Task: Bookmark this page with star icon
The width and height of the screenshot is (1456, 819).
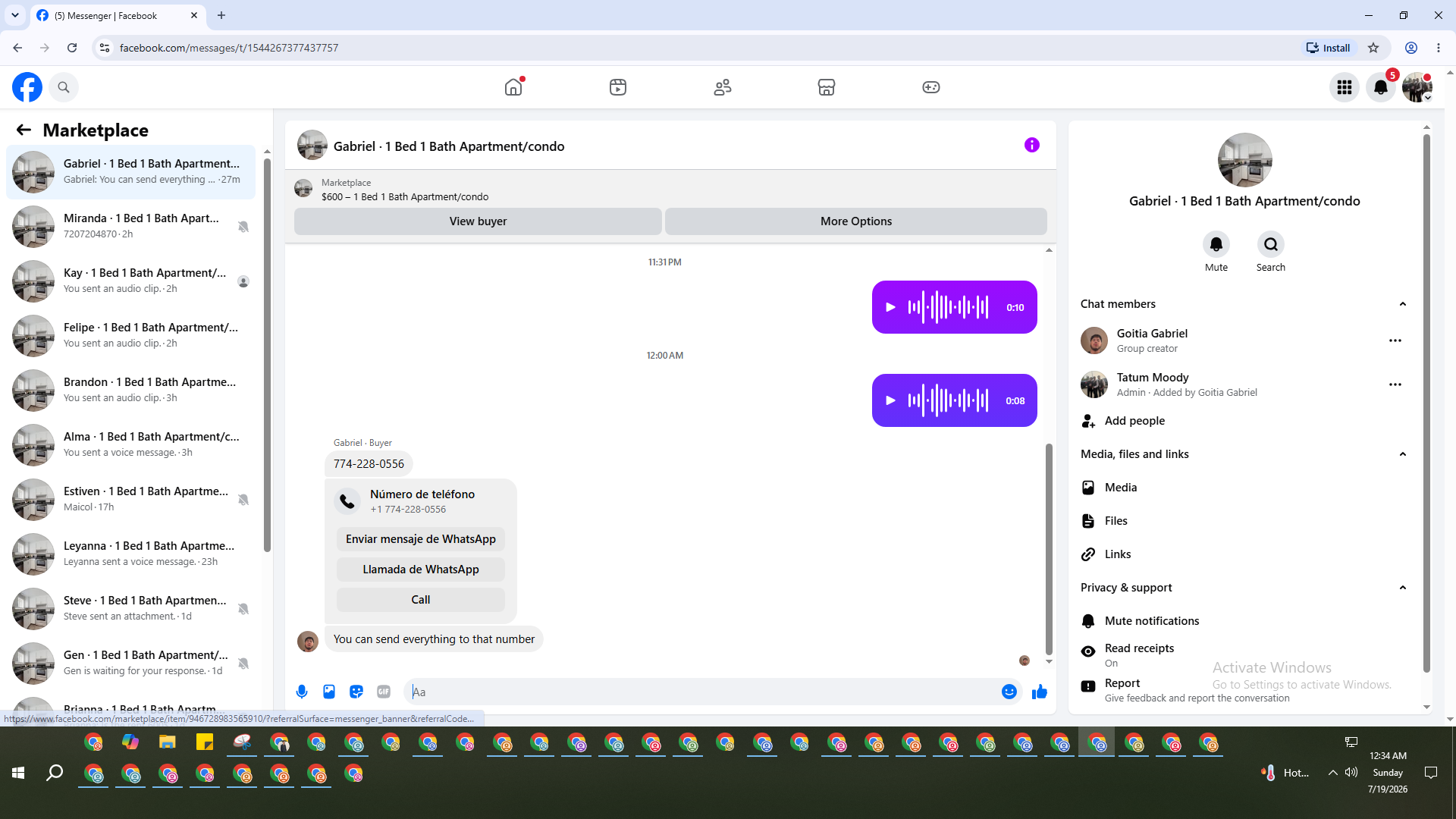Action: tap(1373, 48)
